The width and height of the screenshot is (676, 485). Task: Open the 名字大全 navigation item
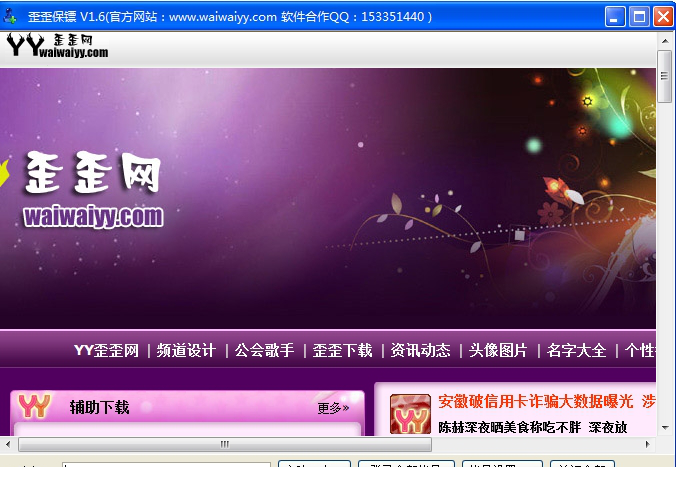[x=576, y=350]
